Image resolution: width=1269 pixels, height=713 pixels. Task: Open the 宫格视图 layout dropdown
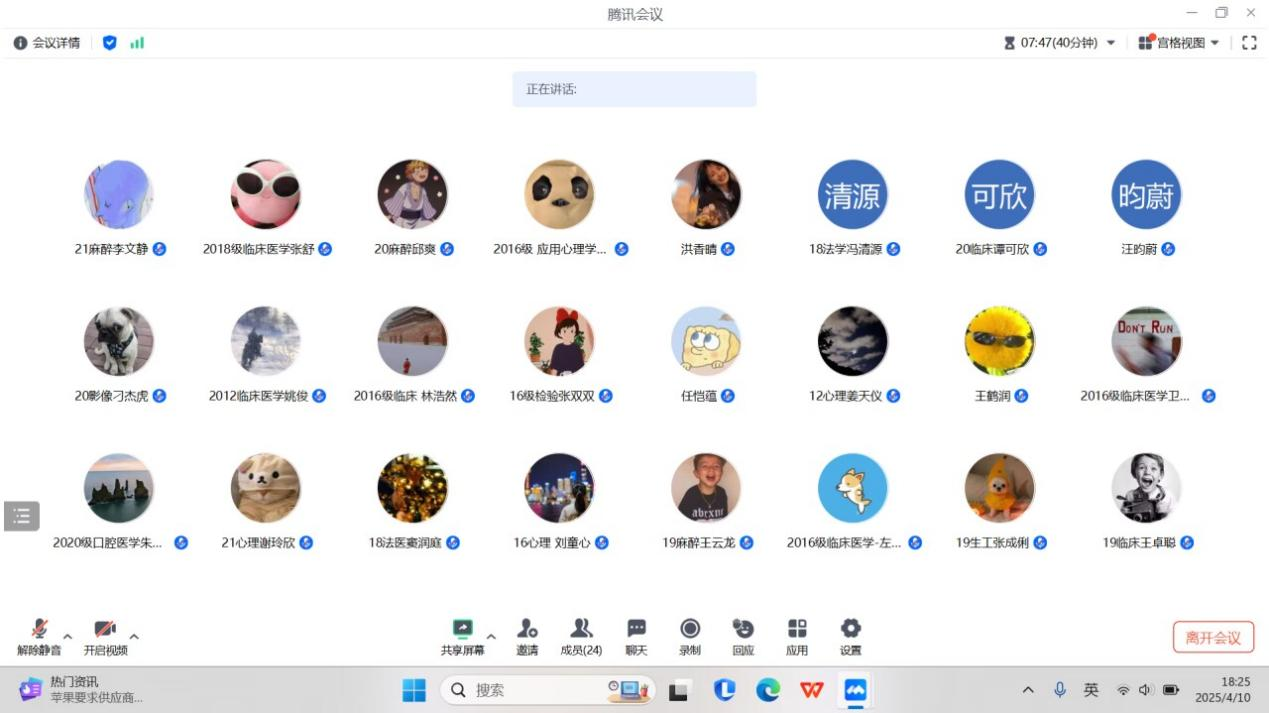pos(1180,43)
